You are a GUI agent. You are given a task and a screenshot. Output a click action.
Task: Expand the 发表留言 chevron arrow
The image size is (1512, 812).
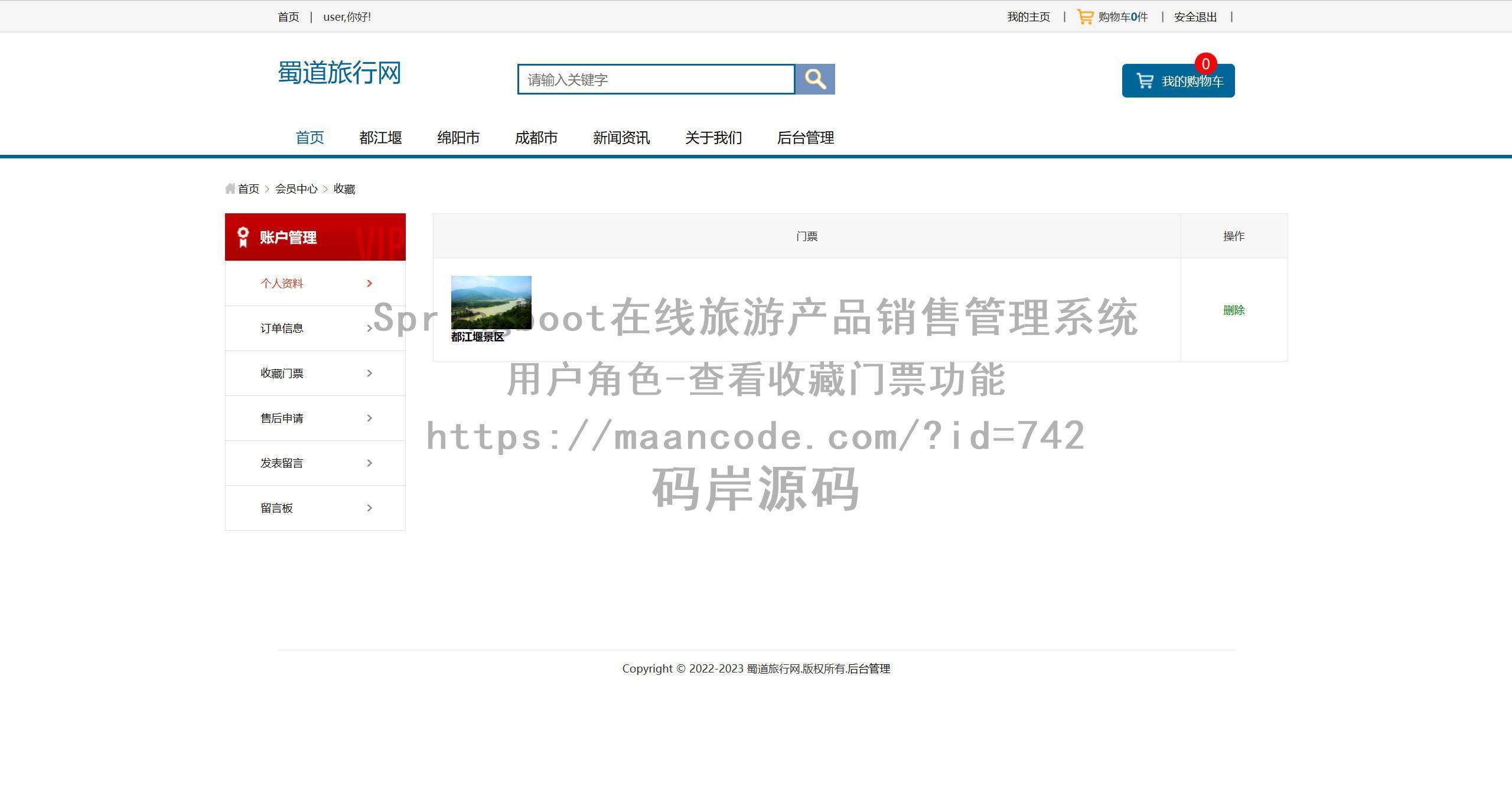[370, 463]
